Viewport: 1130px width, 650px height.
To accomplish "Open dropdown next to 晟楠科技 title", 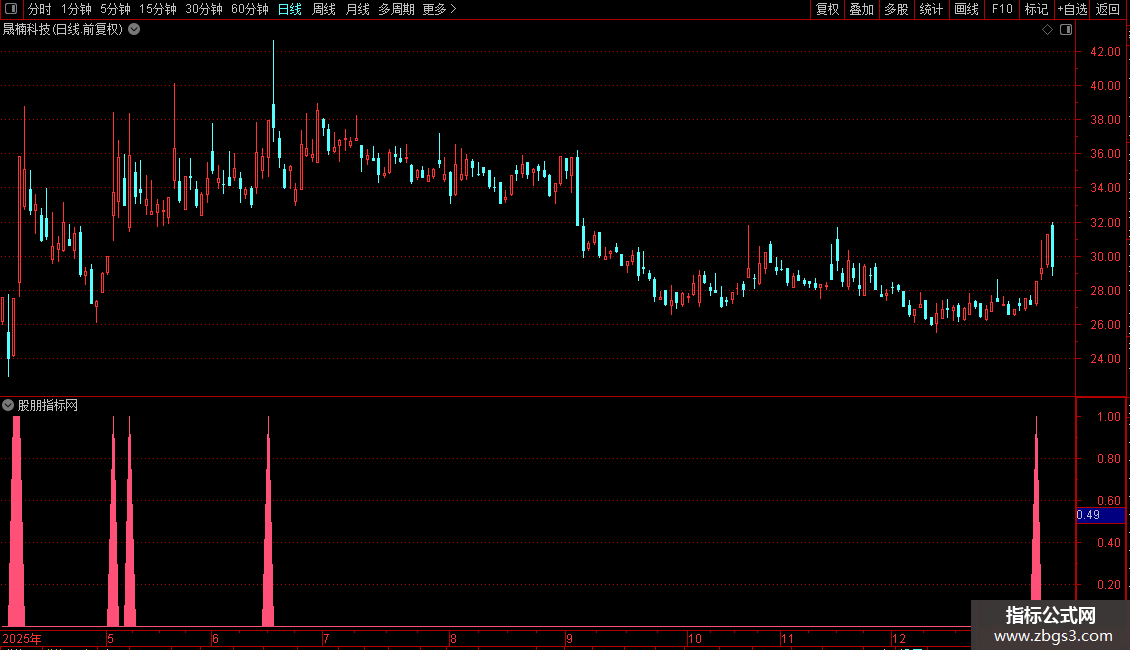I will 134,30.
